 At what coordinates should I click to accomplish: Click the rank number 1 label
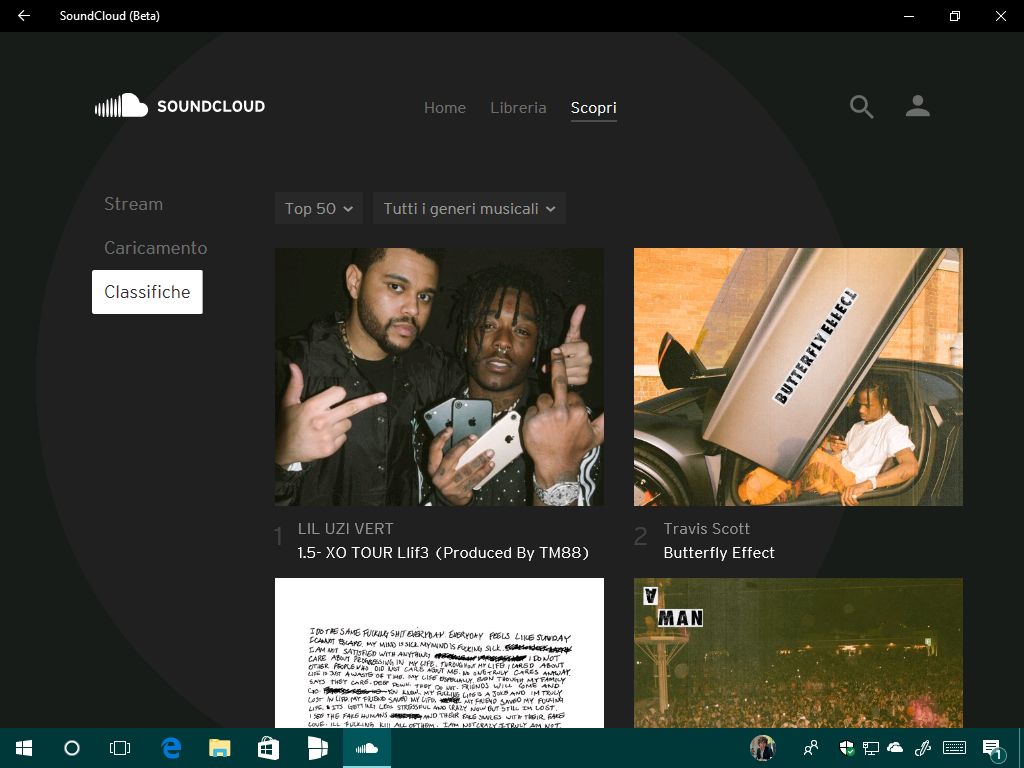(279, 537)
